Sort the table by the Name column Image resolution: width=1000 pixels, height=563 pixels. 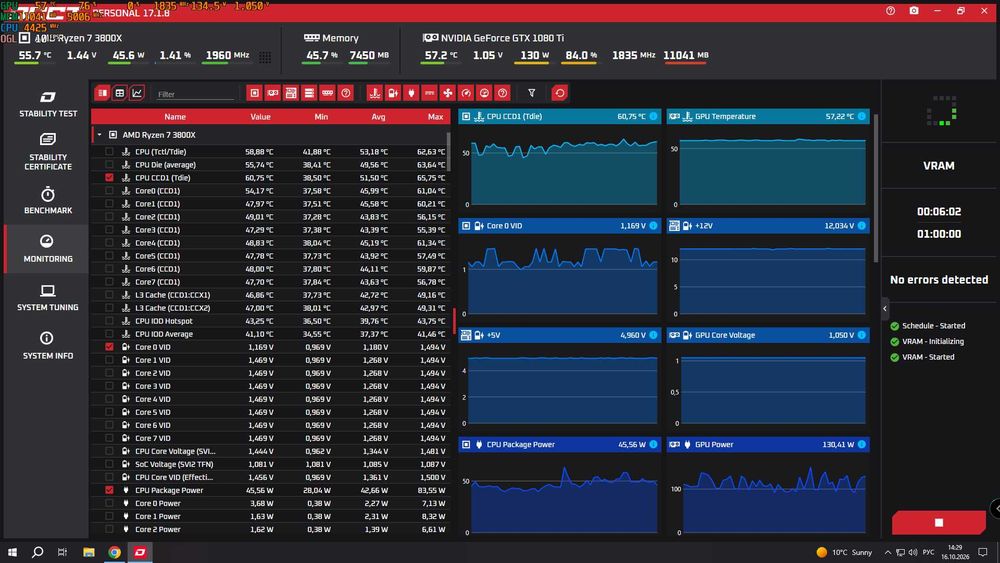[175, 117]
